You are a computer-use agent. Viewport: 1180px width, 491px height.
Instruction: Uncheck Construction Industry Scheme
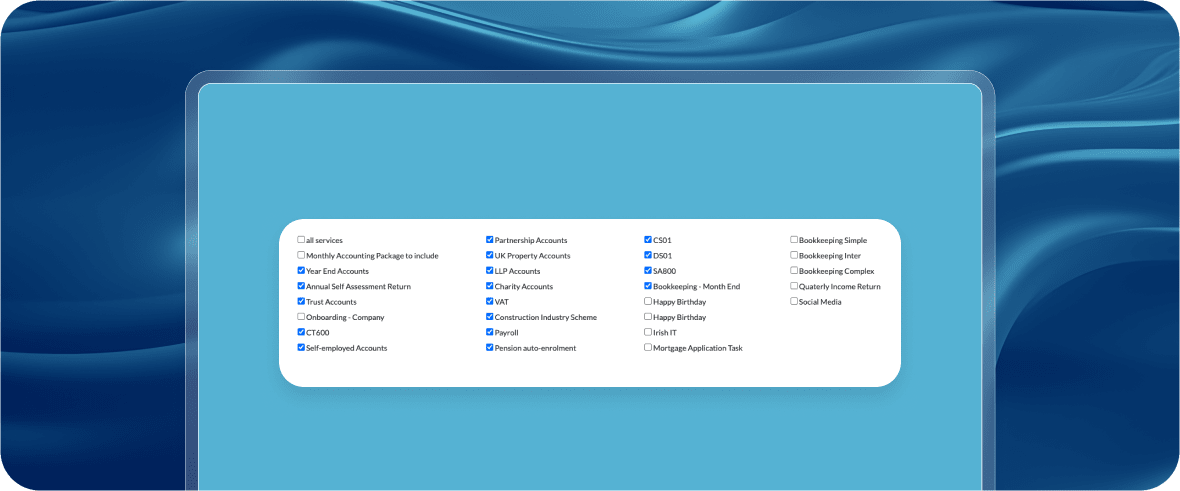(x=490, y=317)
